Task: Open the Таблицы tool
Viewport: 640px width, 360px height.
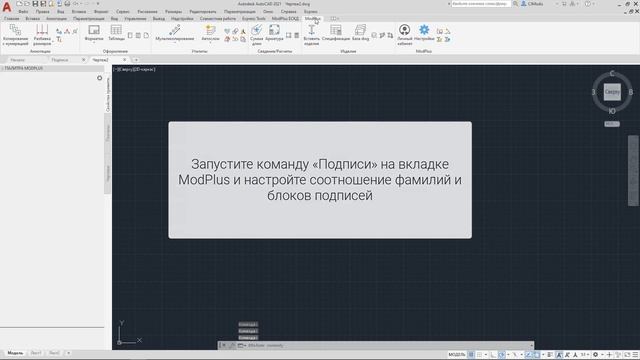Action: 116,33
